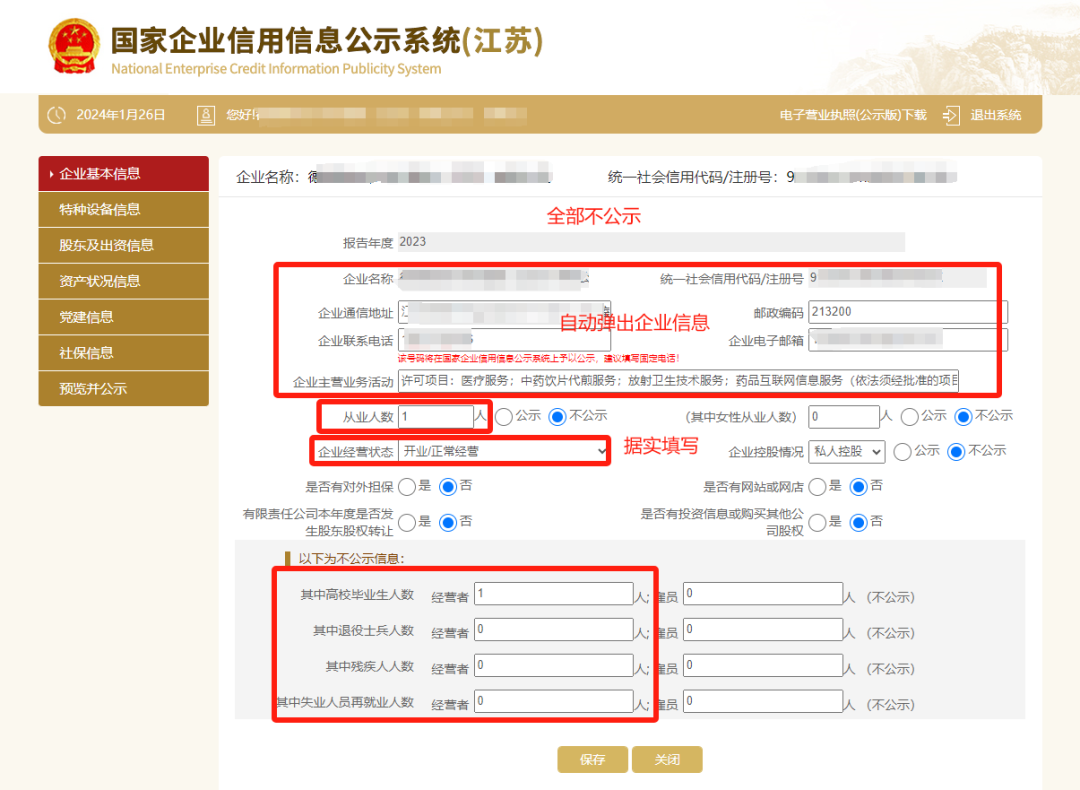
Task: Click the clock icon beside the date 2024年1月26日
Action: coord(57,114)
